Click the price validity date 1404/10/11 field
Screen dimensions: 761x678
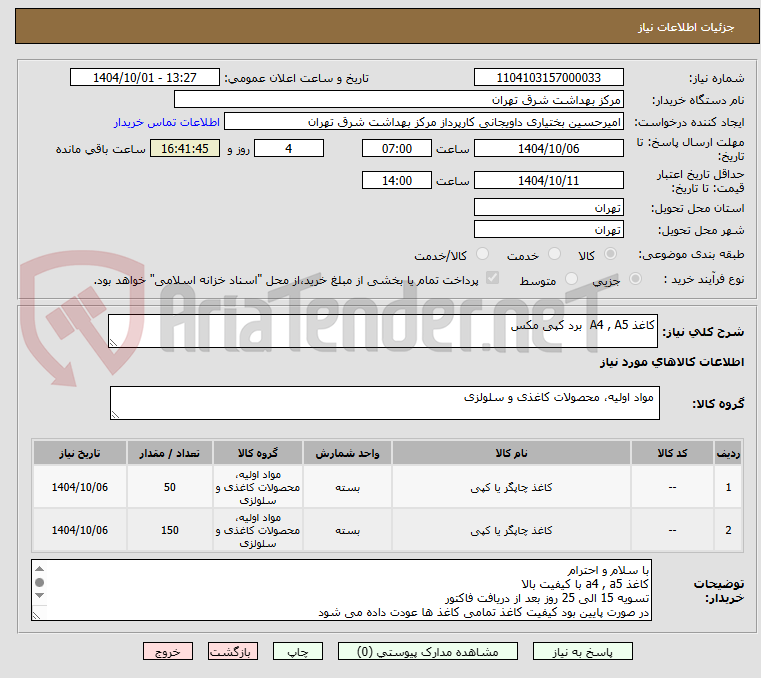click(548, 181)
